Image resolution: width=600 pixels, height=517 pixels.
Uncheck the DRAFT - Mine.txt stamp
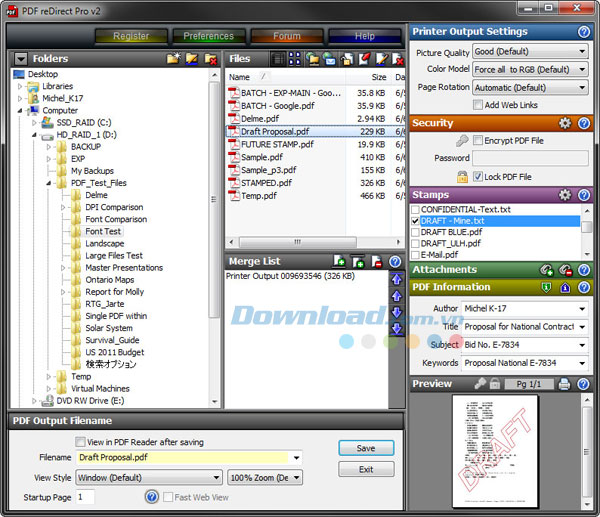click(415, 221)
